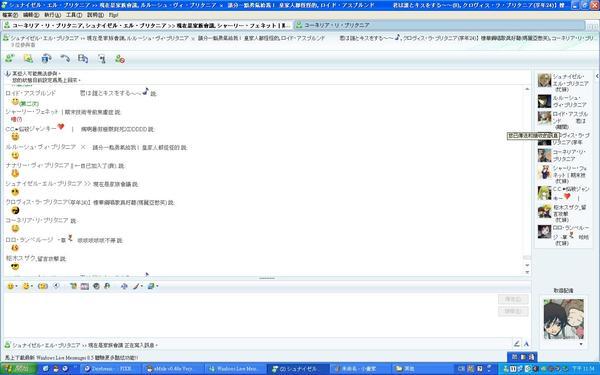Select C.C. green-haired avatar in participants list
The height and width of the screenshot is (375, 600).
coord(544,193)
